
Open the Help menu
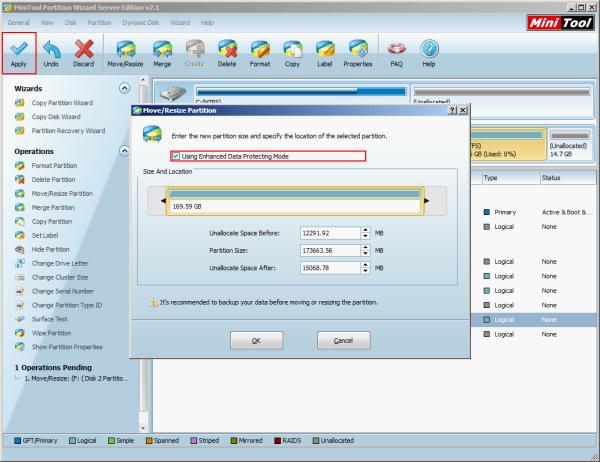207,23
